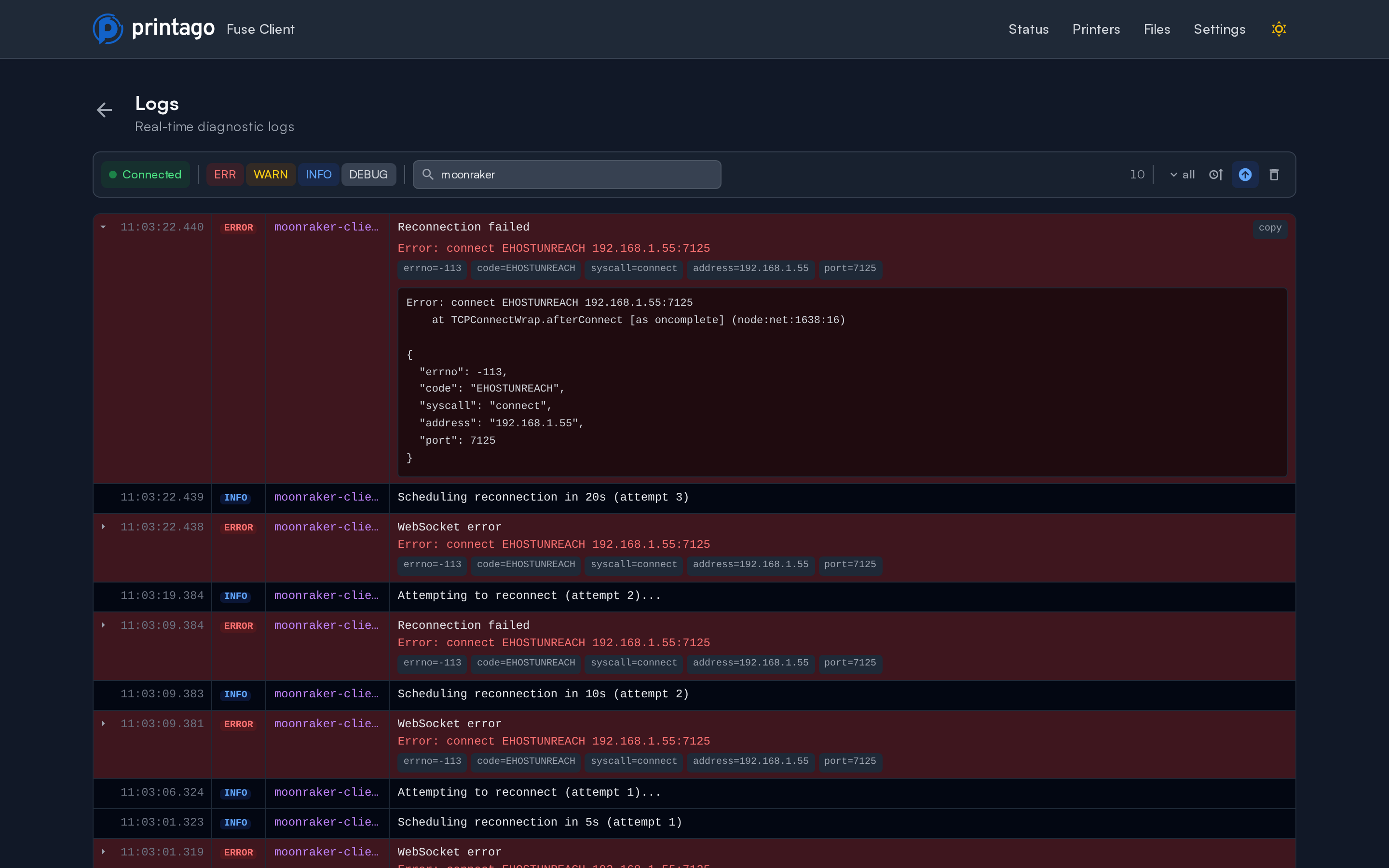Click the ERROR badge at 11:03:22.440
Image resolution: width=1389 pixels, height=868 pixels.
tap(238, 228)
